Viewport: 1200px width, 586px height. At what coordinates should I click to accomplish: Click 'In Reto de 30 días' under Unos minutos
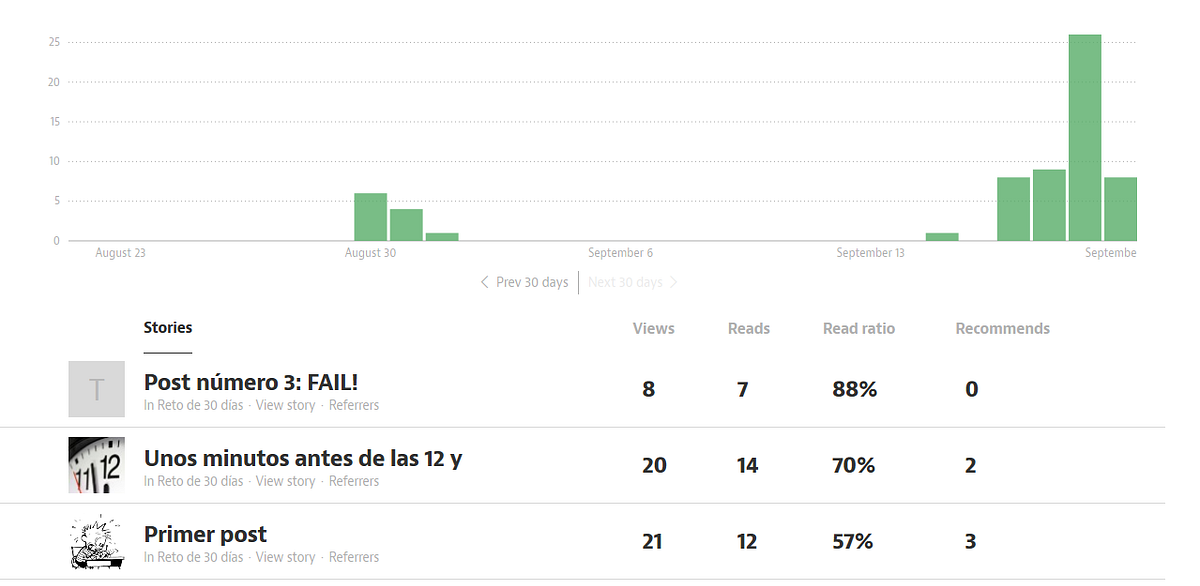coord(193,481)
